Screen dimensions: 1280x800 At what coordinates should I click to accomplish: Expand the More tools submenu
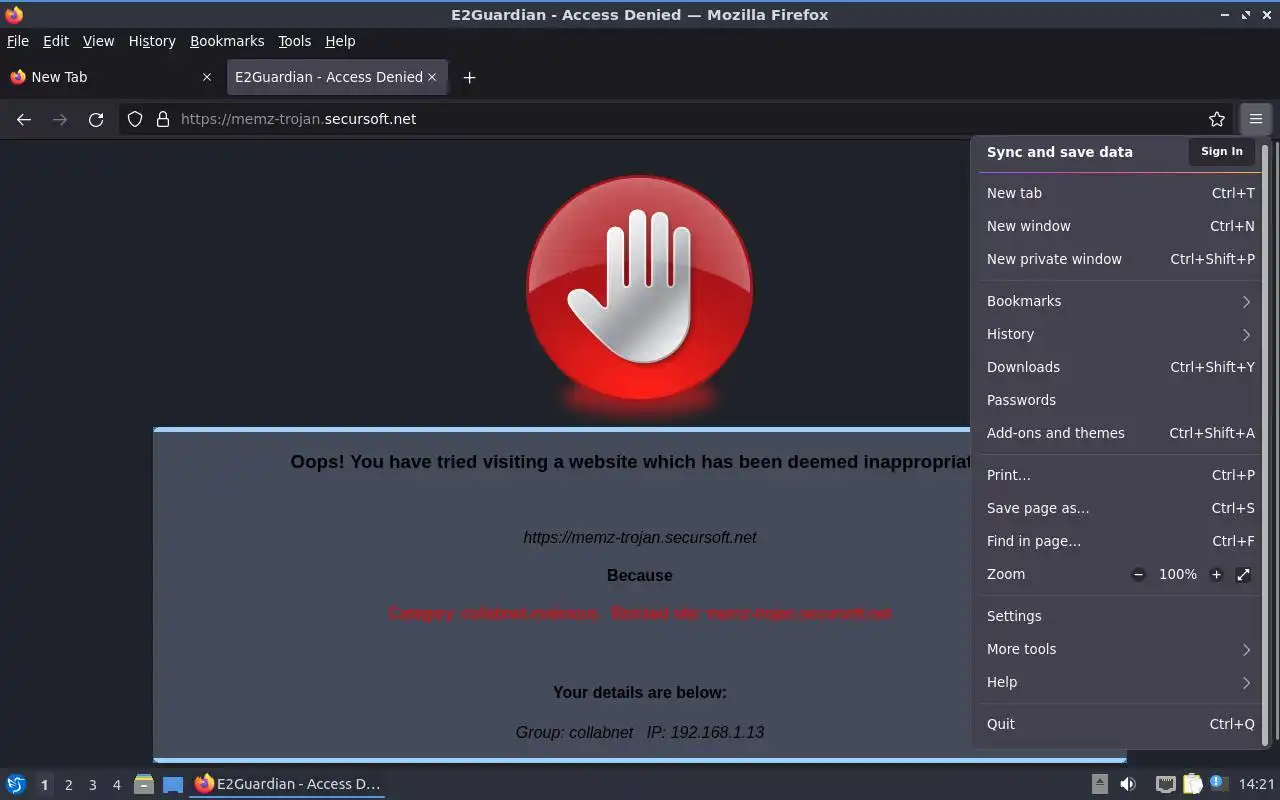click(x=1120, y=649)
